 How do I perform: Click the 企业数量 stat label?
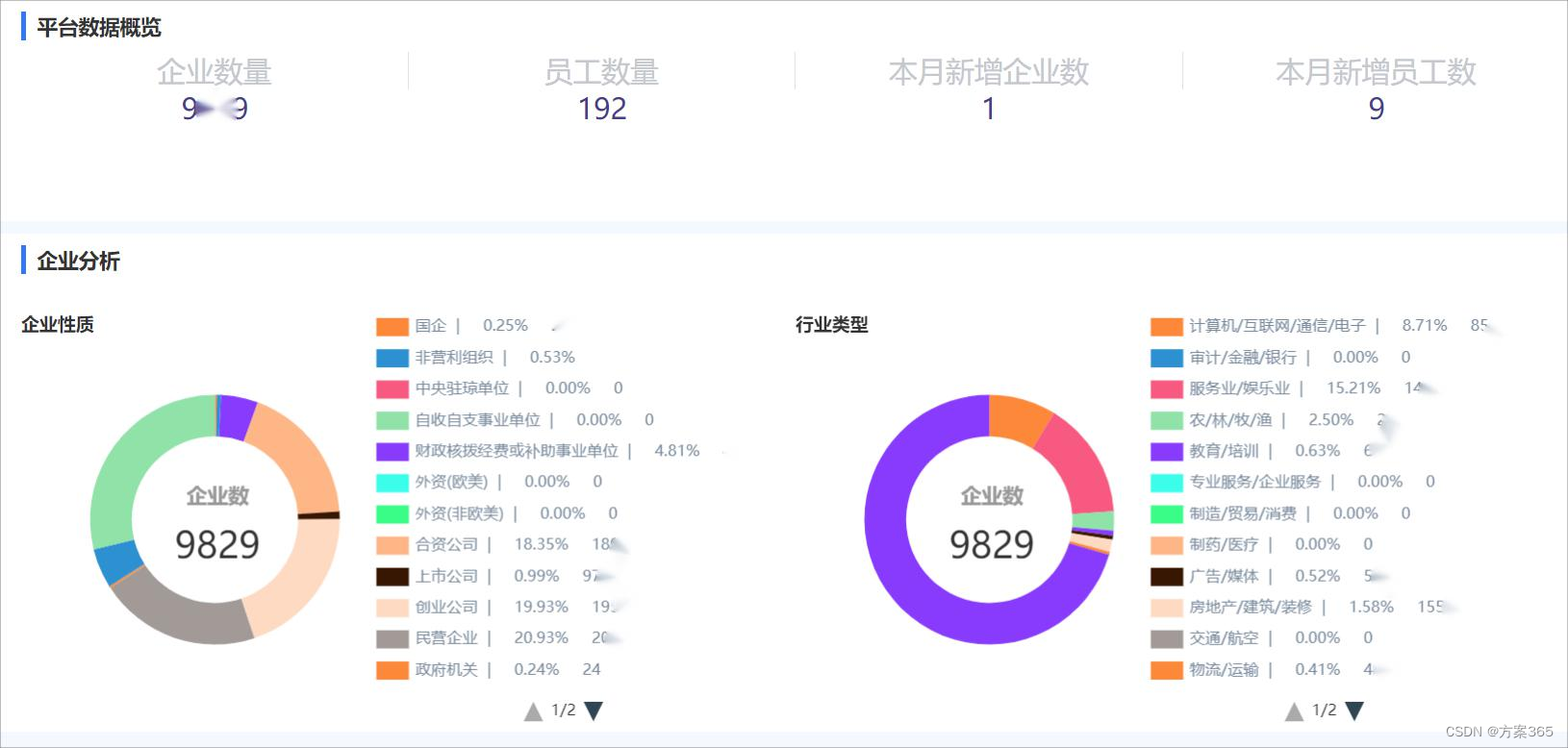(x=215, y=72)
